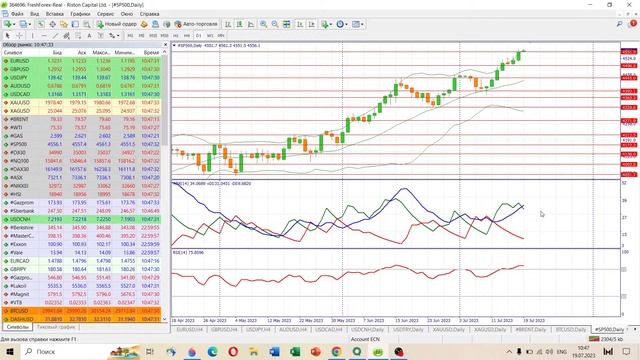This screenshot has height=360, width=640.
Task: Open the EURUSD,H4 chart tab
Action: pos(189,329)
